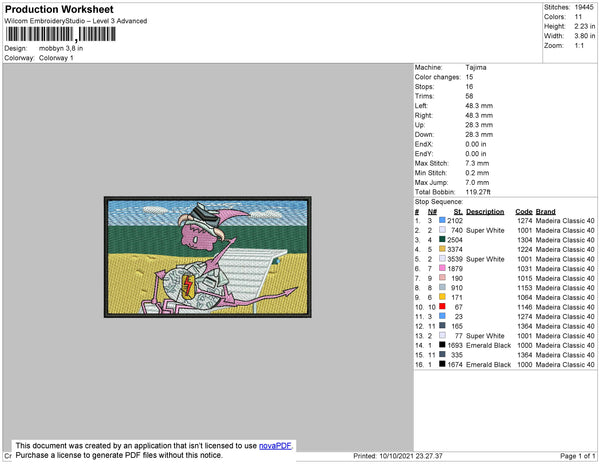Click thread code 1304 in stop 3
This screenshot has height=464, width=600.
click(x=525, y=240)
